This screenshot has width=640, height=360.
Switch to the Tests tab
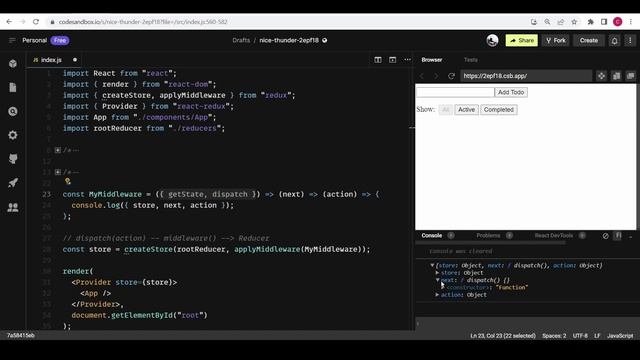pos(471,60)
